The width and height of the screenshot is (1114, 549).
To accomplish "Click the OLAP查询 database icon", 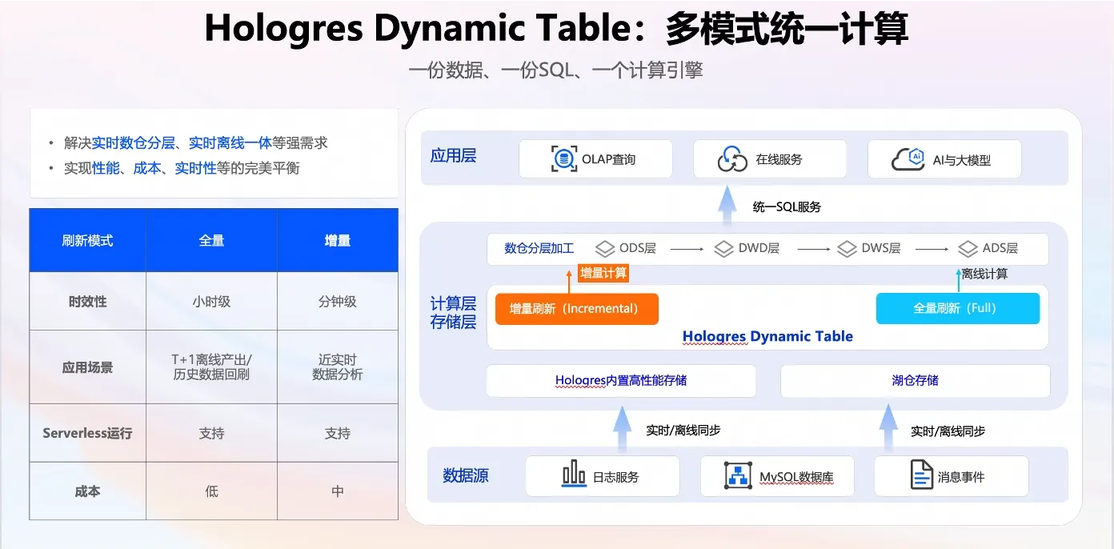I will (564, 158).
